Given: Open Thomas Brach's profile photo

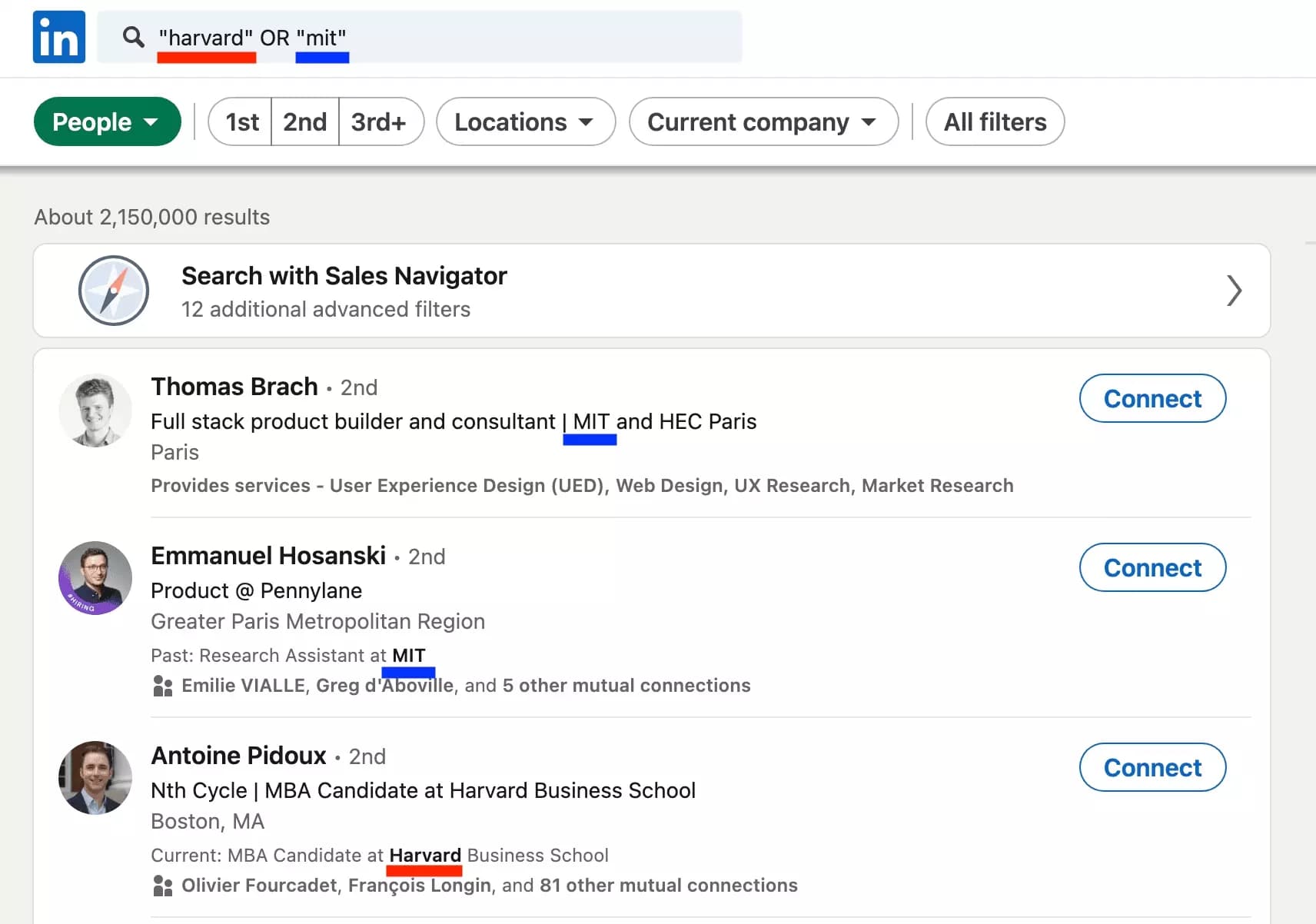Looking at the screenshot, I should [x=95, y=411].
